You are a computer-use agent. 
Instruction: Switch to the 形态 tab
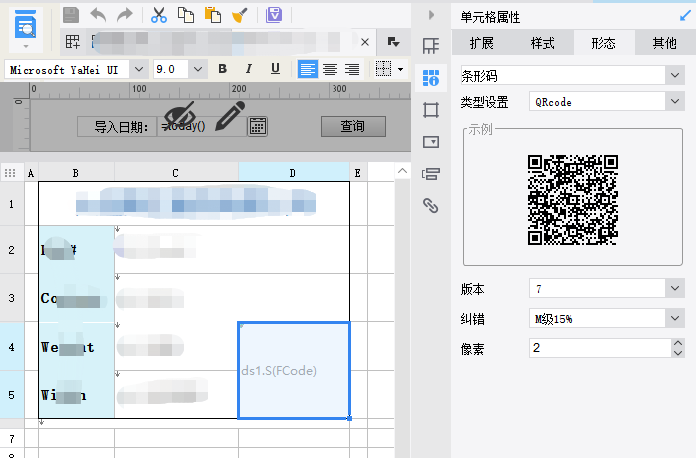click(604, 43)
